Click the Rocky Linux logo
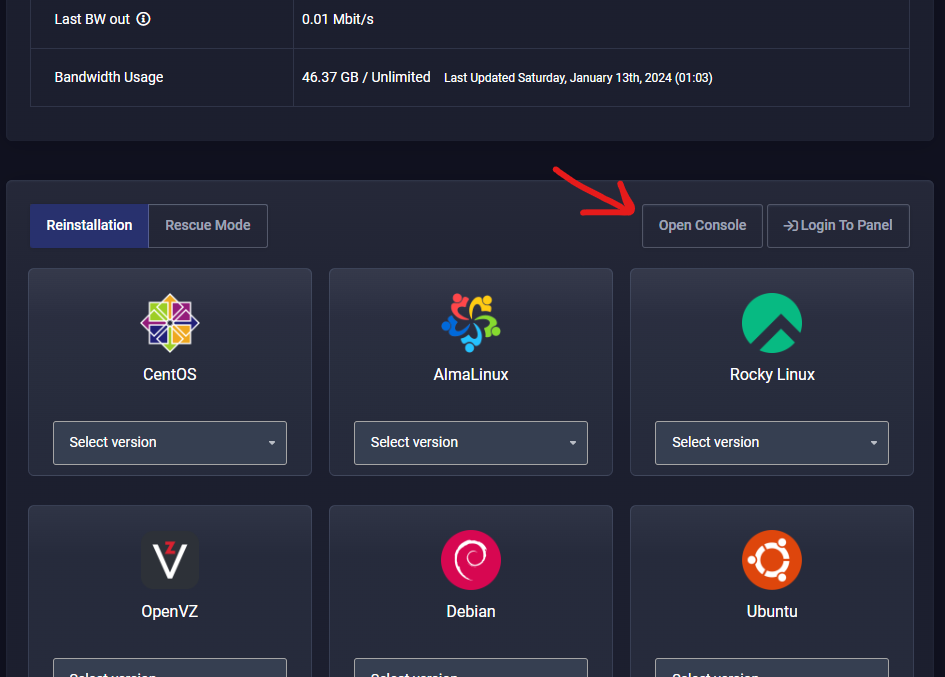 coord(772,323)
